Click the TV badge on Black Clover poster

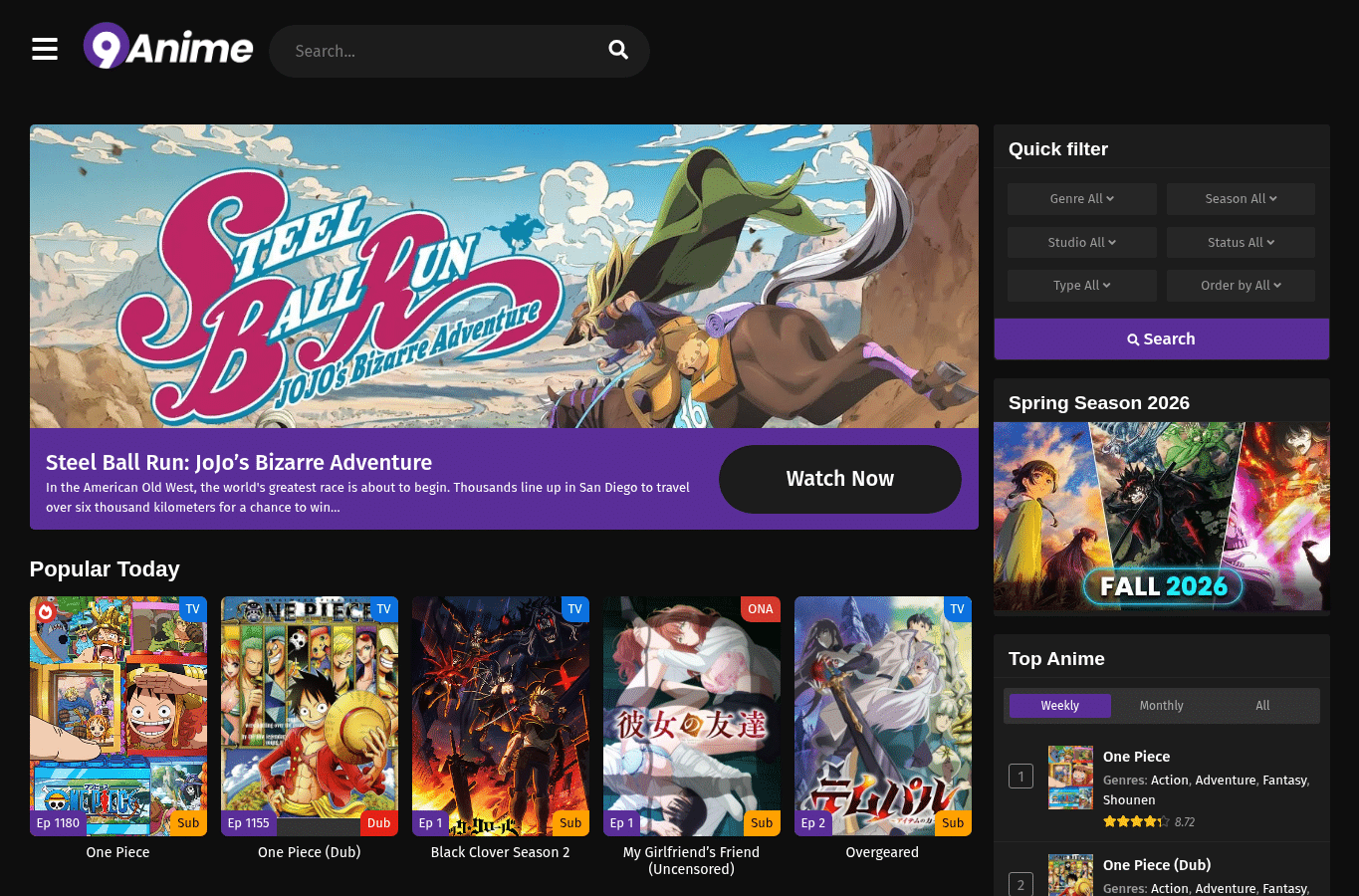574,609
